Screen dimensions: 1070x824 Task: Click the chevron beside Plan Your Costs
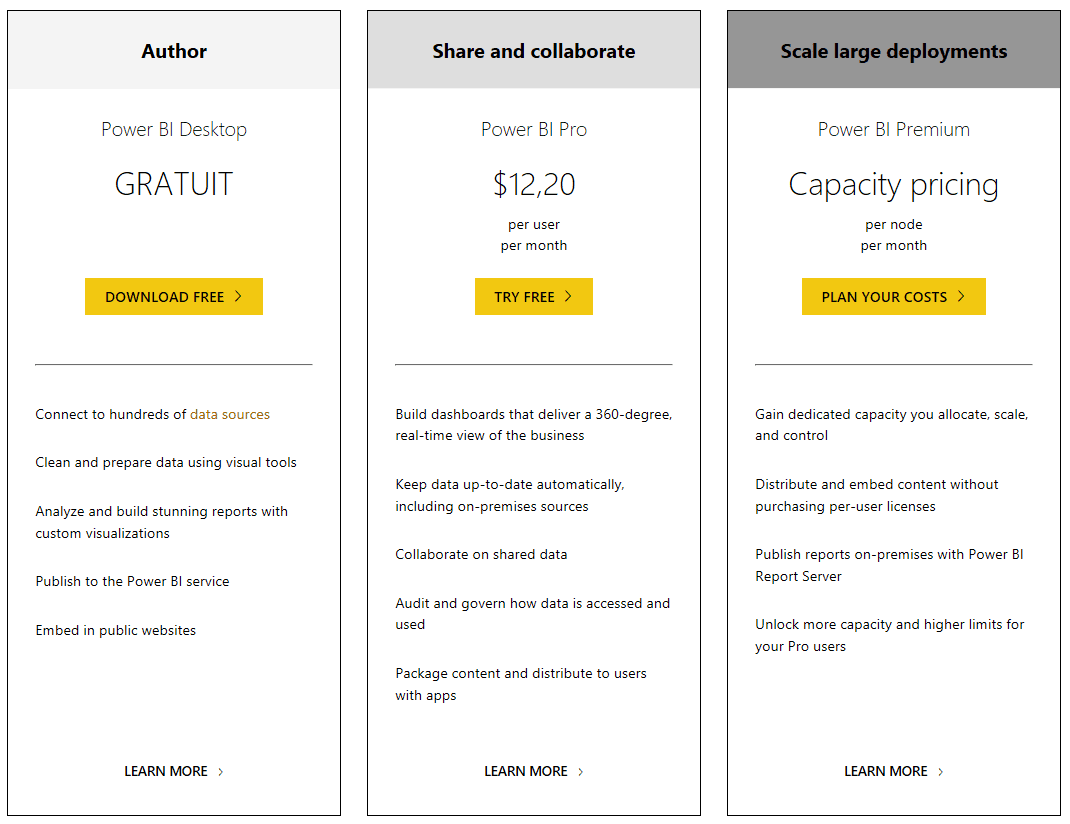[961, 296]
